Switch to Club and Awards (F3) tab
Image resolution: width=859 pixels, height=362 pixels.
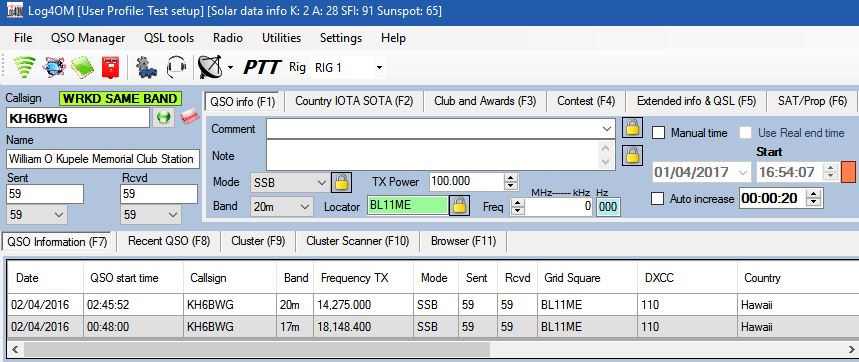pyautogui.click(x=485, y=101)
